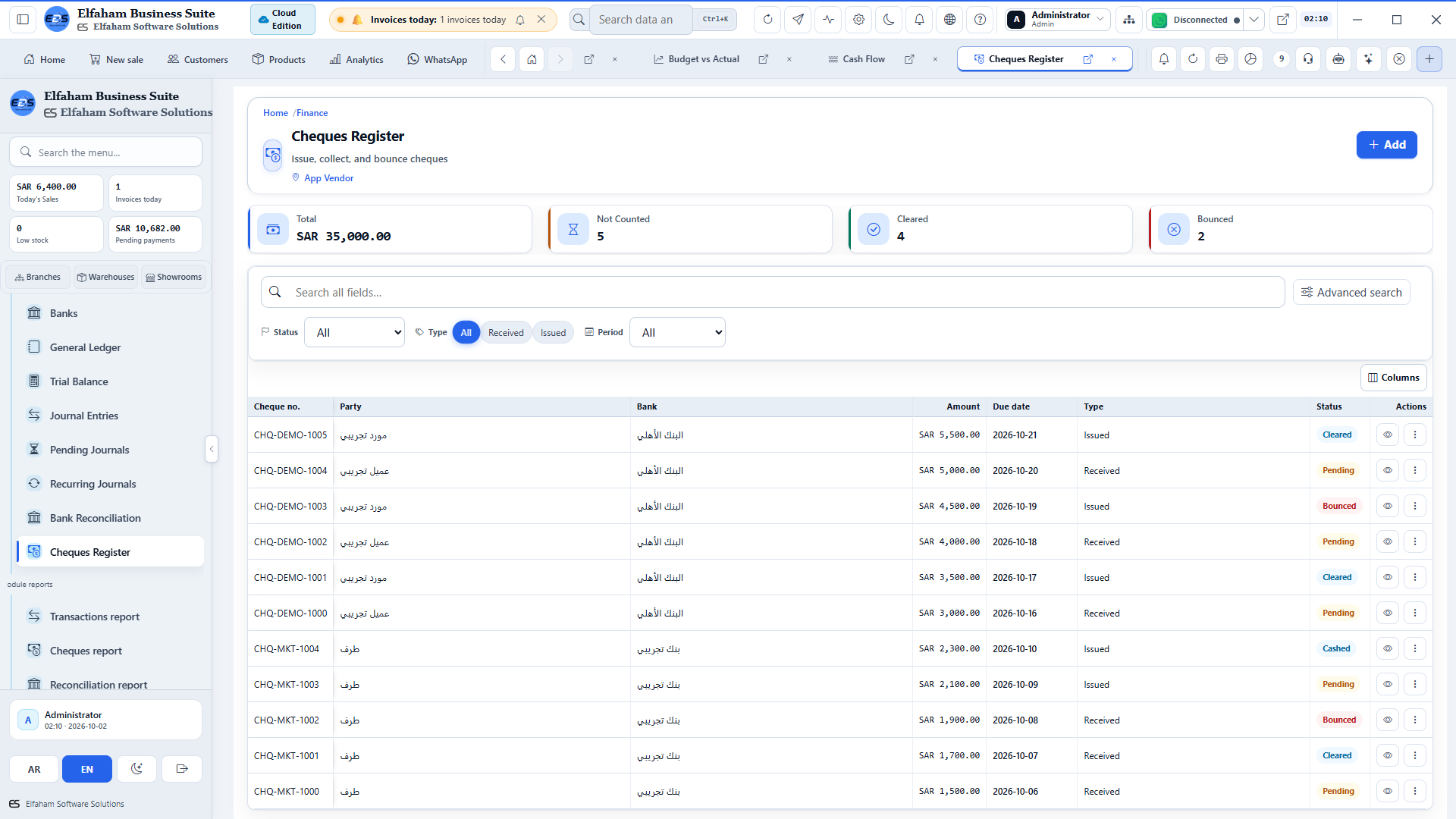View cheque CHQ-DEMO-1005 with eye icon
The width and height of the screenshot is (1456, 819).
(x=1388, y=435)
